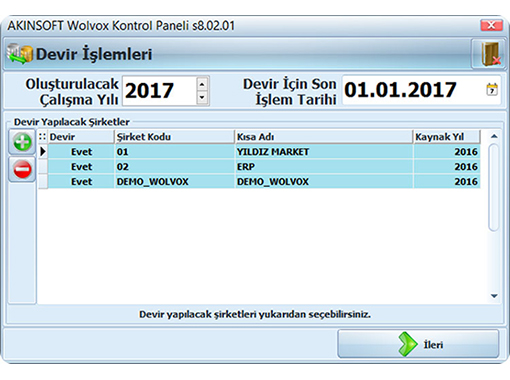This screenshot has height=380, width=510.
Task: Click Evet in the DEMO_WOLVOX row
Action: click(81, 182)
